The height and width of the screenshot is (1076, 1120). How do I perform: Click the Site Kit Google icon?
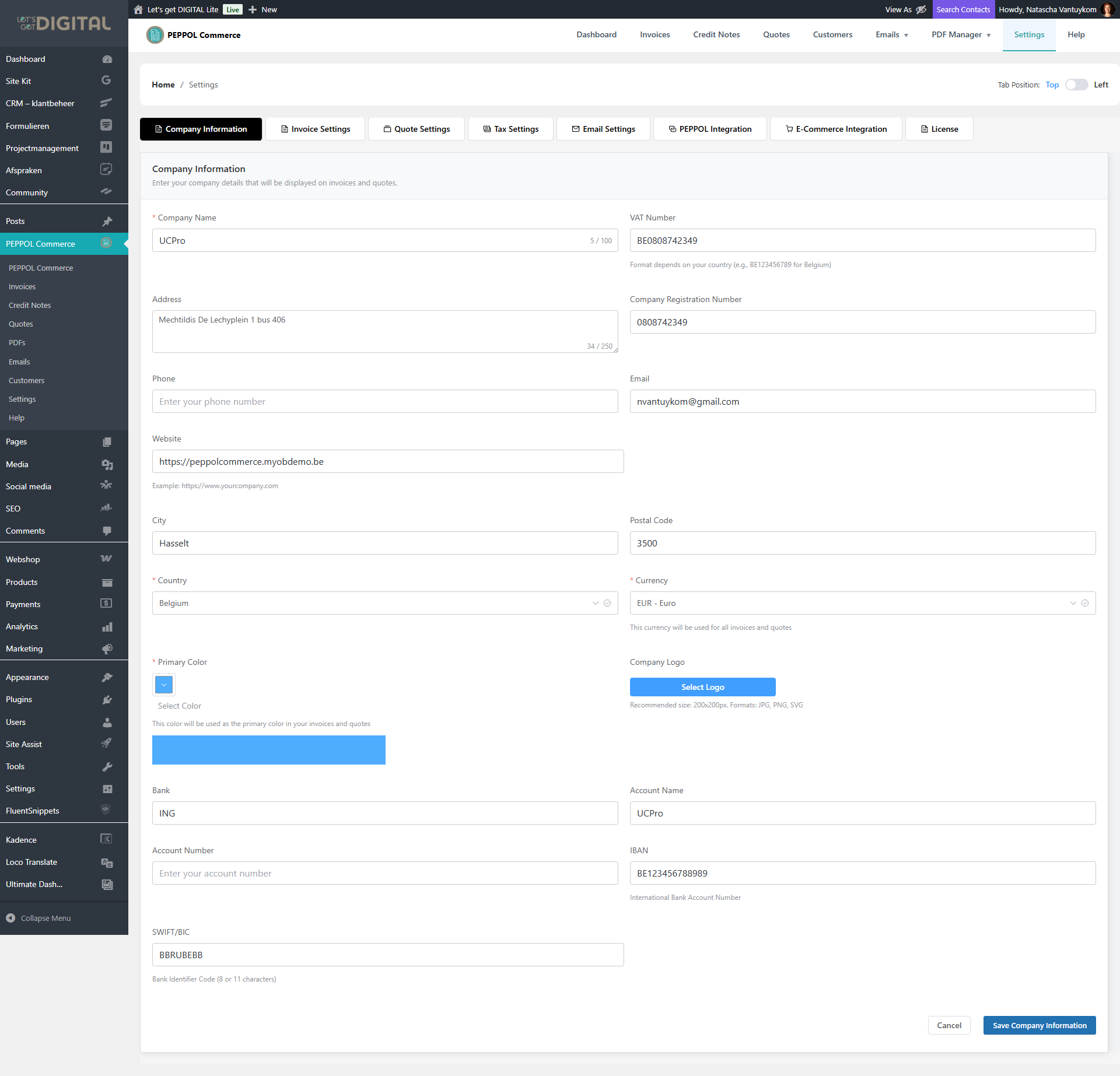[x=106, y=80]
